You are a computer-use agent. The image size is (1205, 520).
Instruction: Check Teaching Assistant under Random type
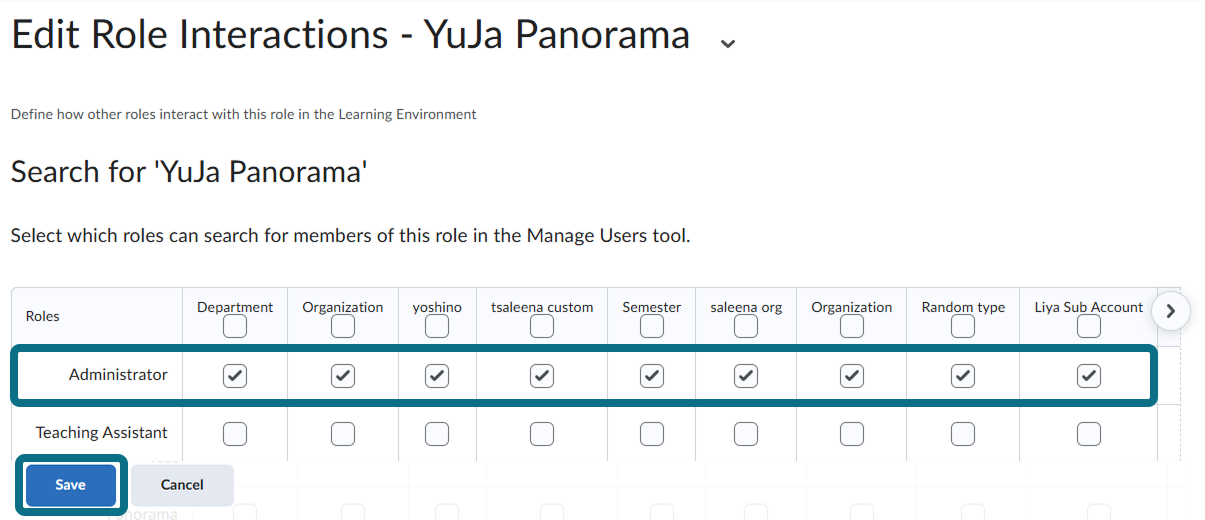coord(963,433)
